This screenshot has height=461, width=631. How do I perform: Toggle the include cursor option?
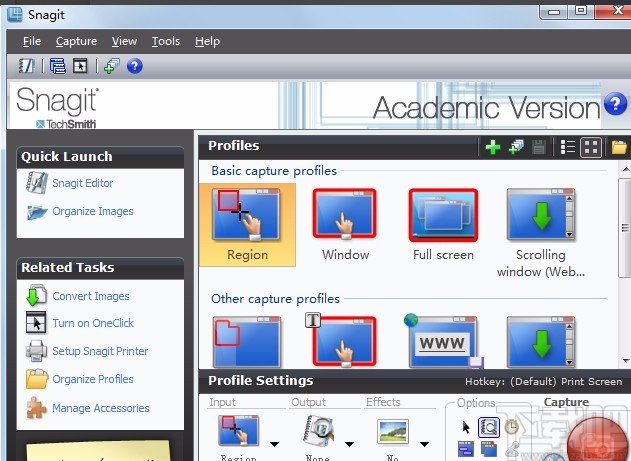point(466,427)
